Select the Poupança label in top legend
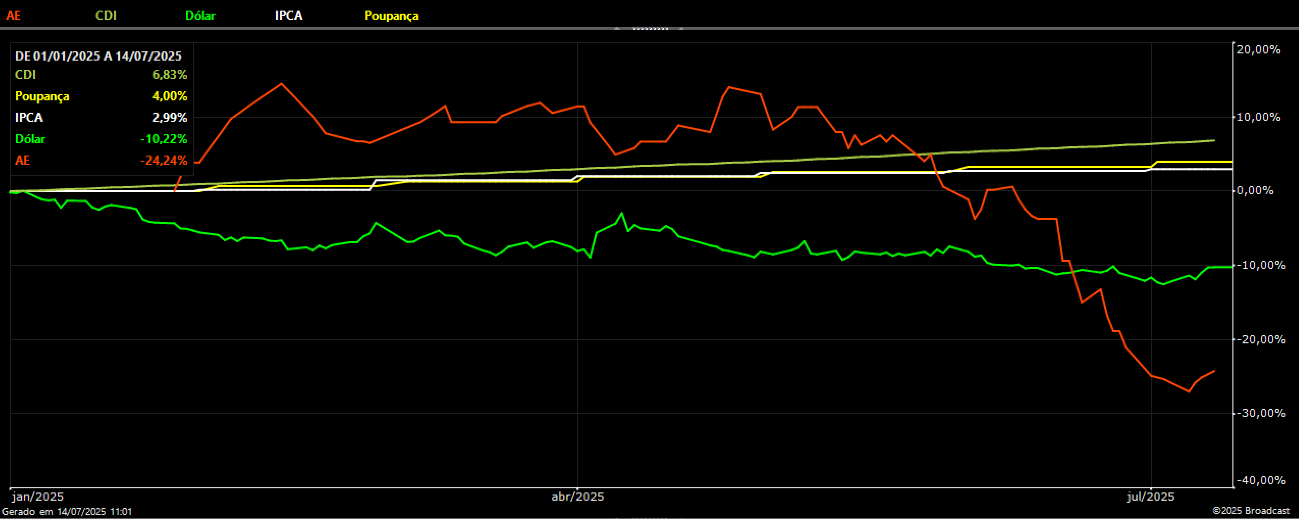 (x=391, y=16)
